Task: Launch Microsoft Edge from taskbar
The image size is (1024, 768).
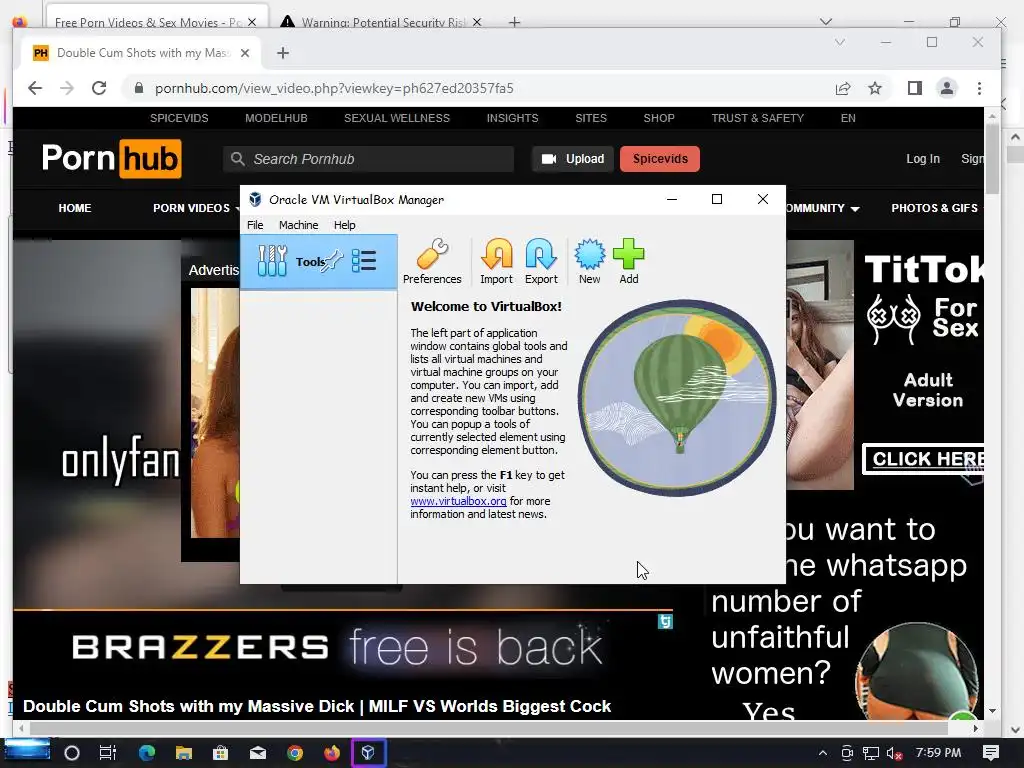Action: click(x=147, y=753)
